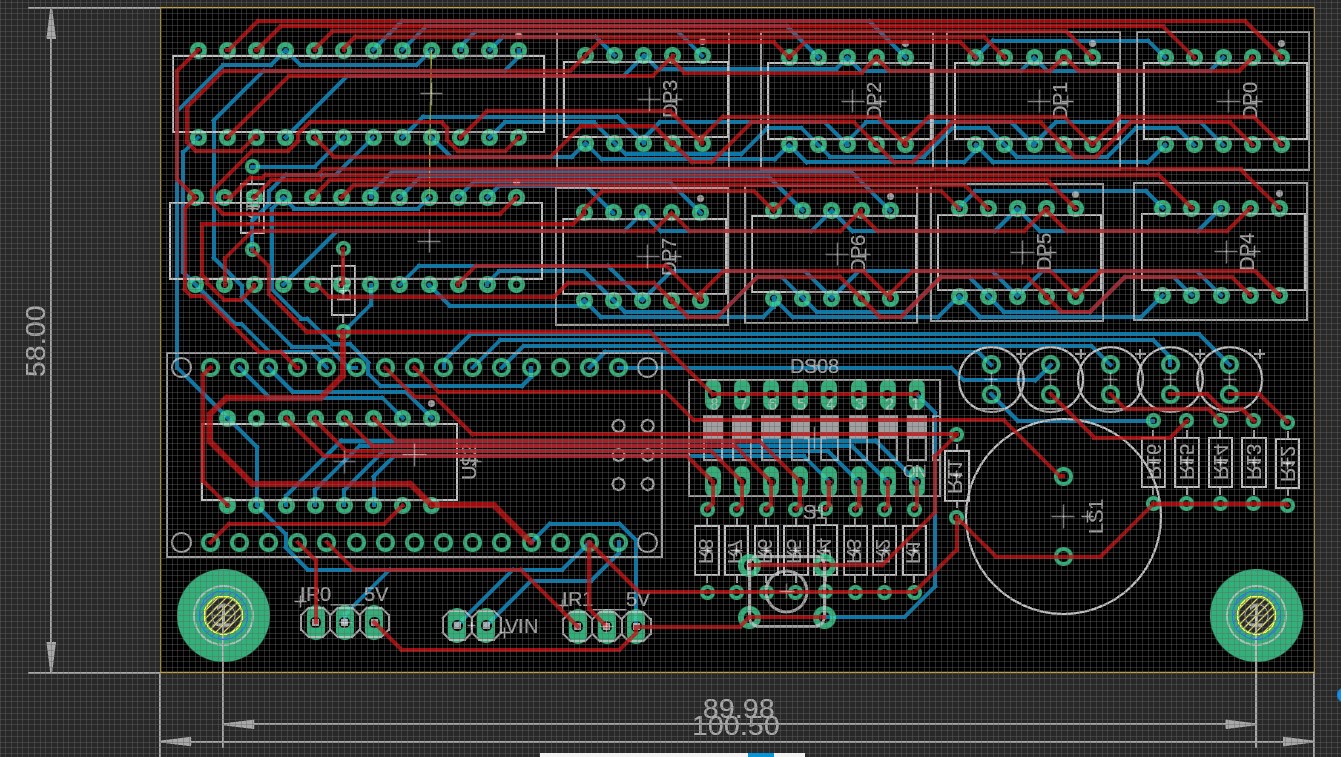This screenshot has width=1341, height=757.
Task: Click the left pad of the VIN connector
Action: [457, 626]
